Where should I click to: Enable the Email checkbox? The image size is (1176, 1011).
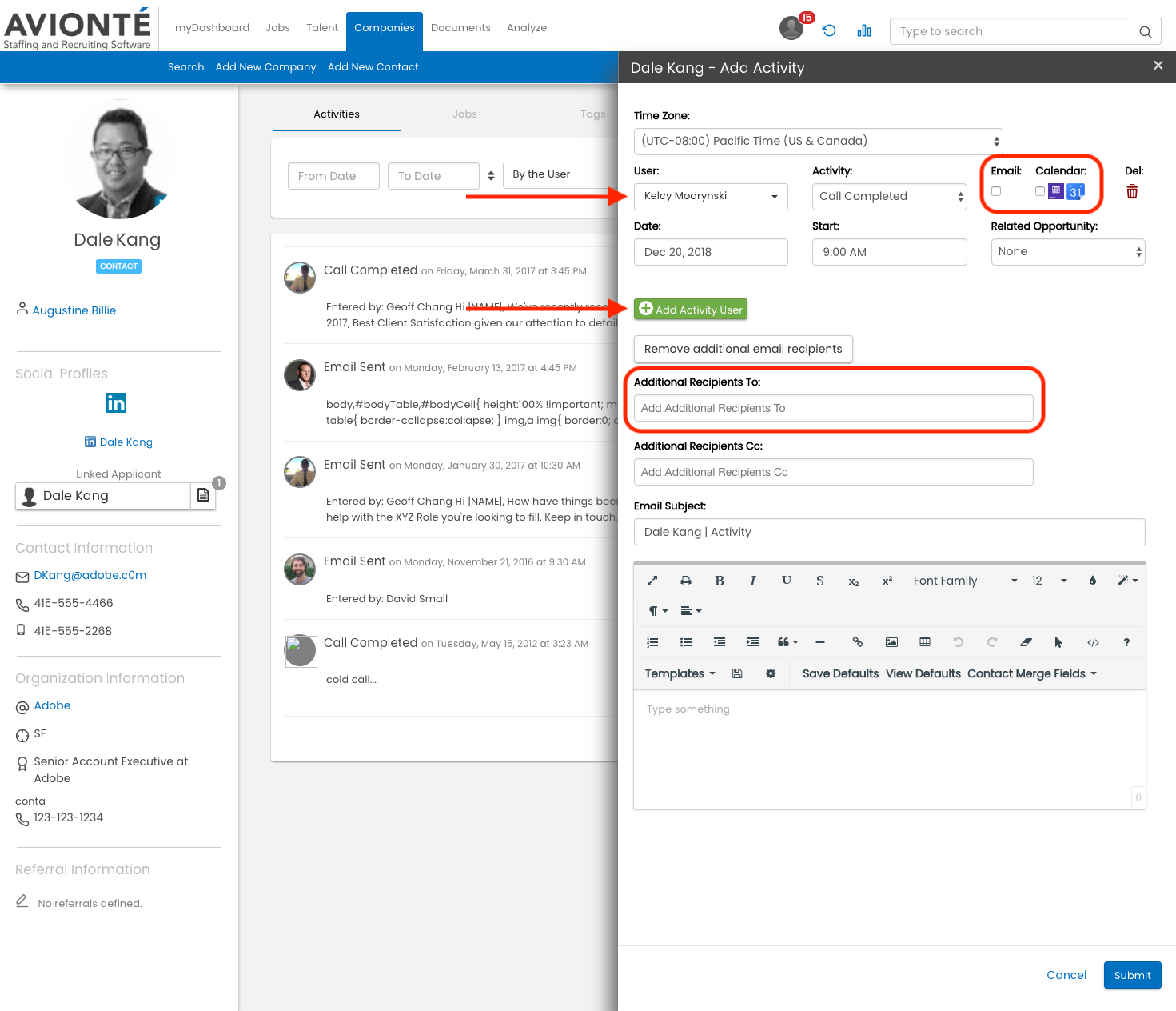click(x=996, y=191)
